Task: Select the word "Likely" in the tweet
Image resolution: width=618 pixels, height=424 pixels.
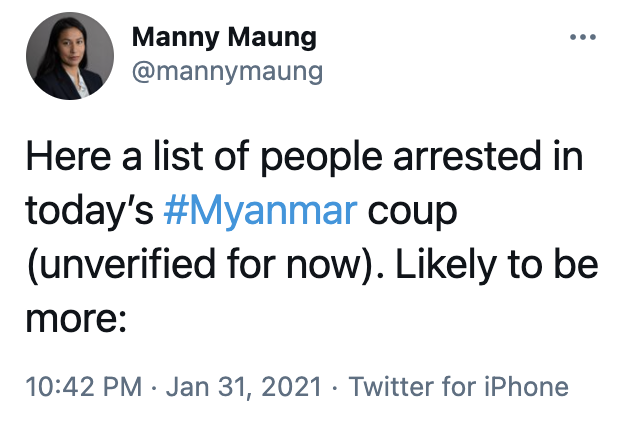Action: pyautogui.click(x=446, y=266)
